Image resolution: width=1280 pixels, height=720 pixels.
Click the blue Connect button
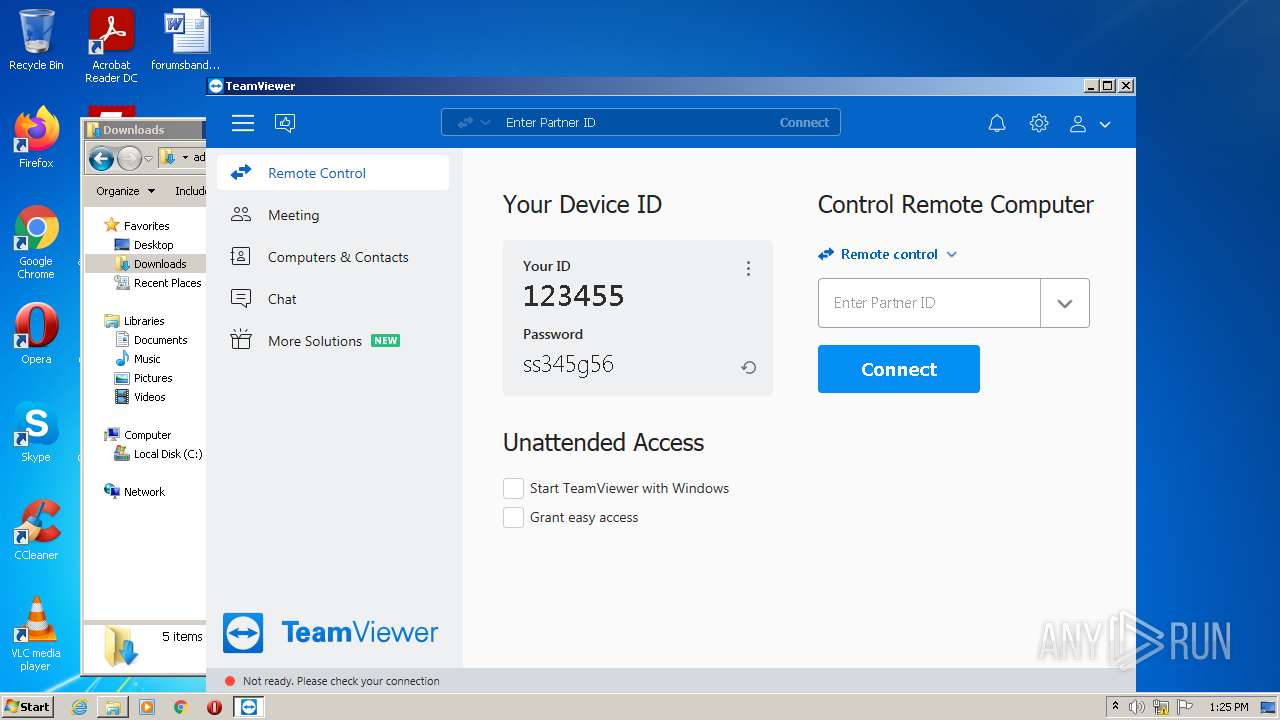(x=899, y=369)
